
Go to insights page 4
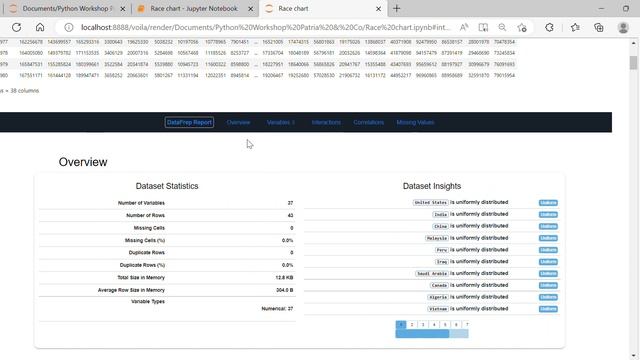coord(434,324)
